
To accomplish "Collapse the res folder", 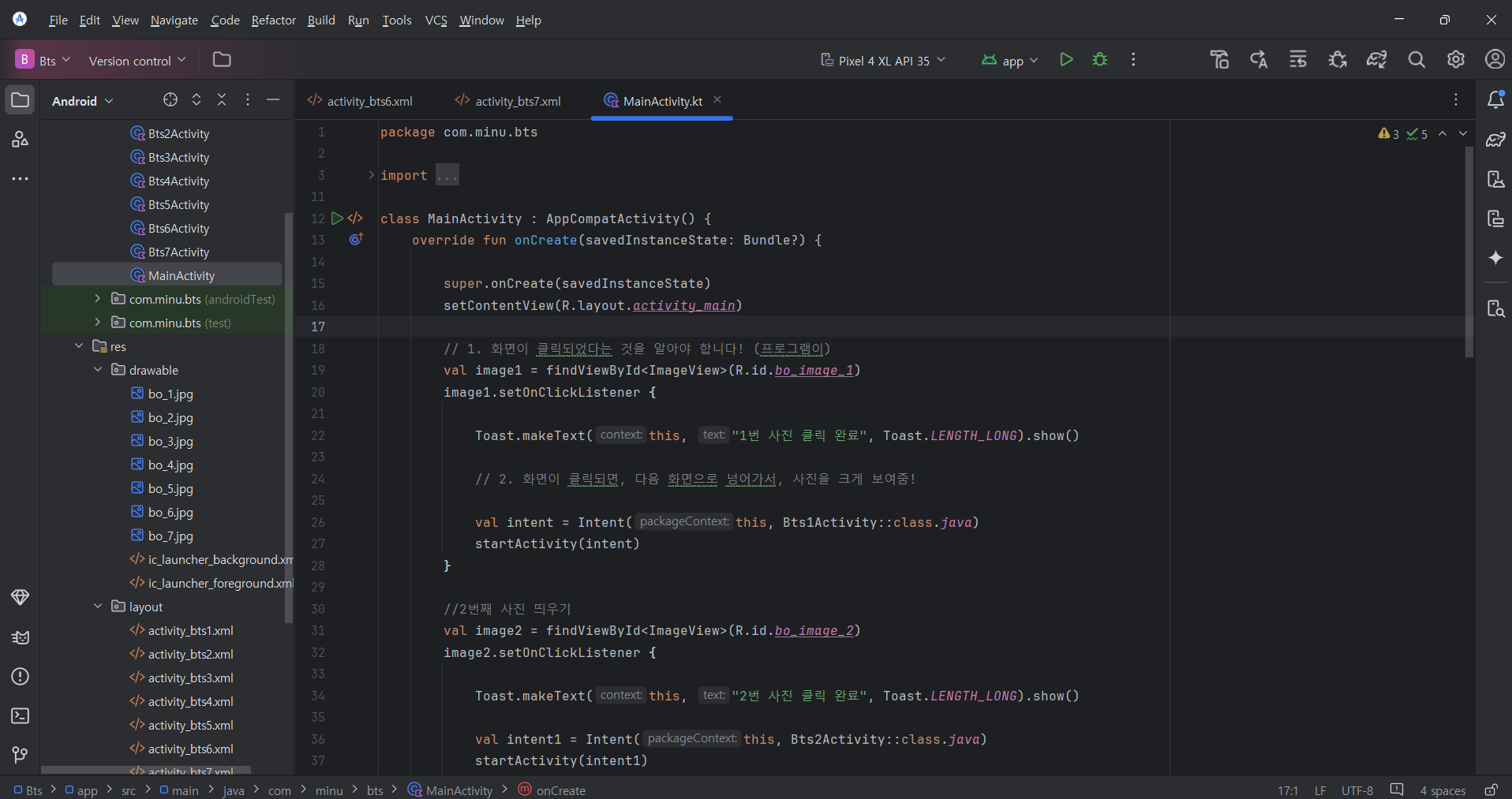I will [x=79, y=346].
